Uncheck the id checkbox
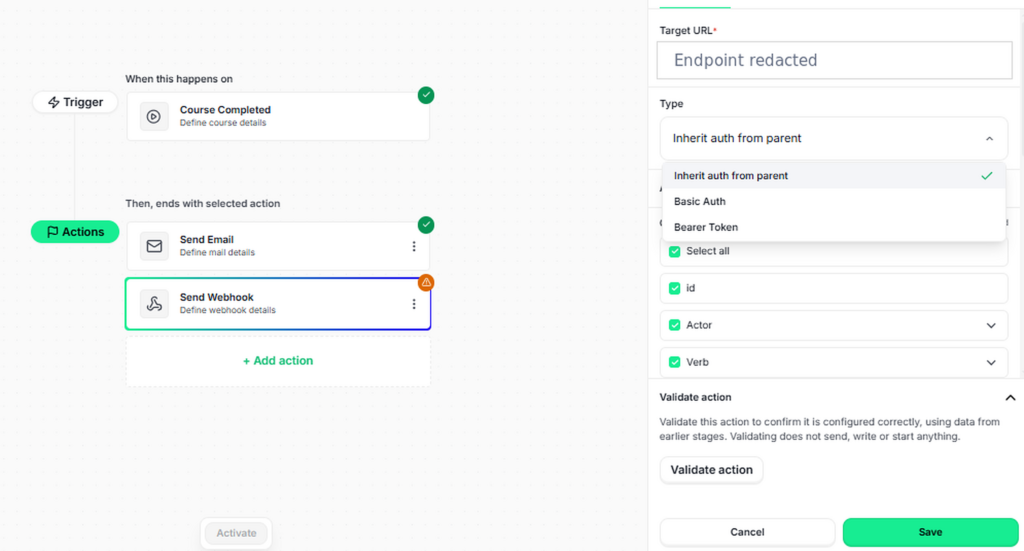 pyautogui.click(x=675, y=288)
